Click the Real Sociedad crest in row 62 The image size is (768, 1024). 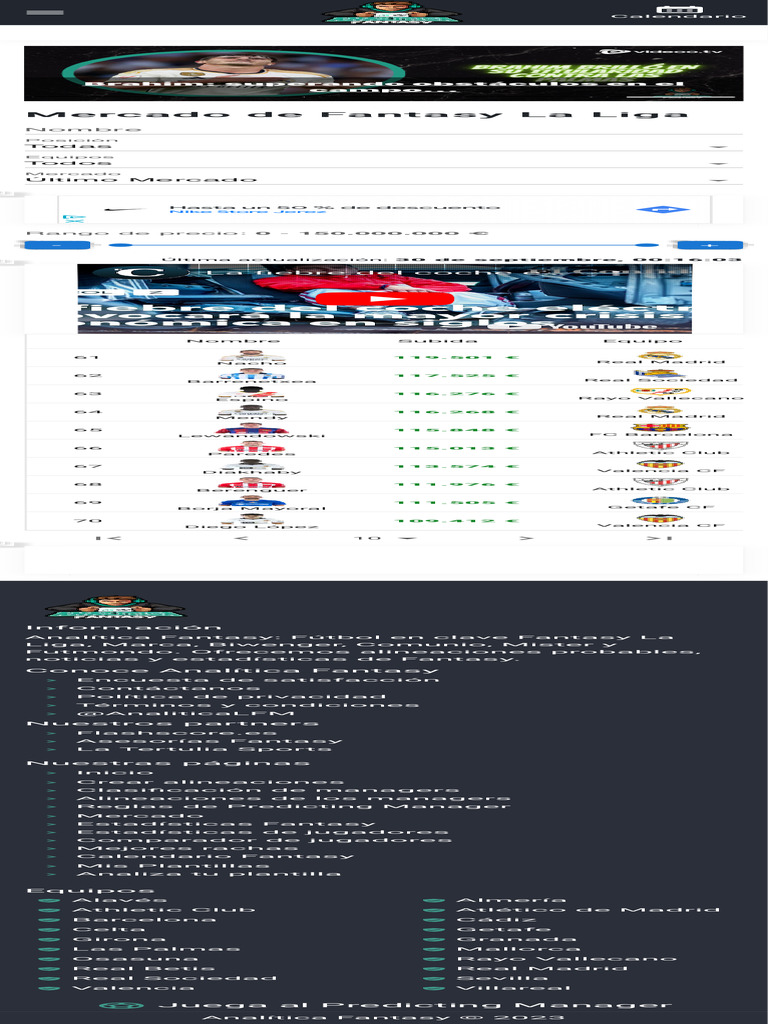click(x=660, y=374)
